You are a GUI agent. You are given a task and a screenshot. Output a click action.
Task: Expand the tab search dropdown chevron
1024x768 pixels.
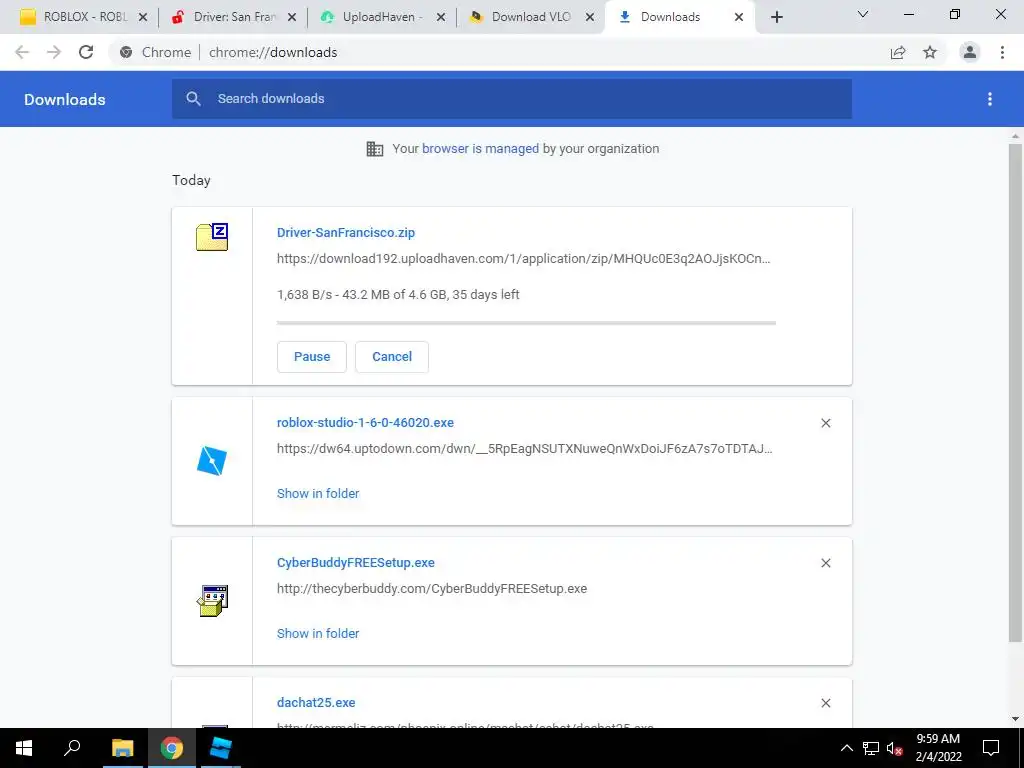point(863,14)
